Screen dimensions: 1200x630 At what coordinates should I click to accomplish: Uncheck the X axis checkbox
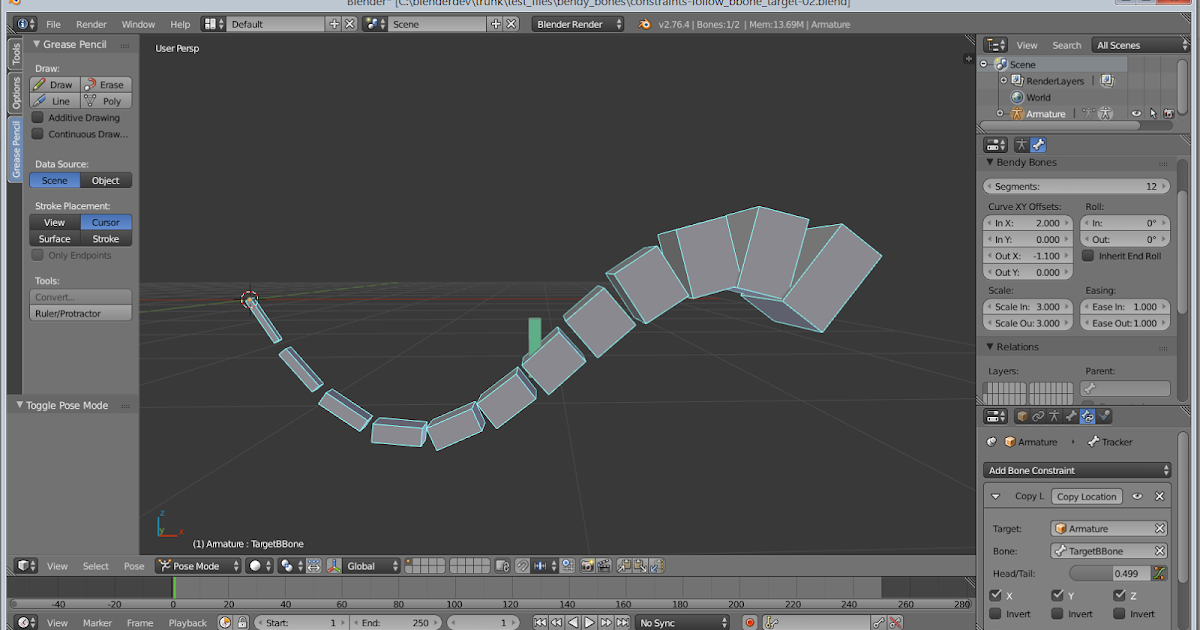[995, 596]
